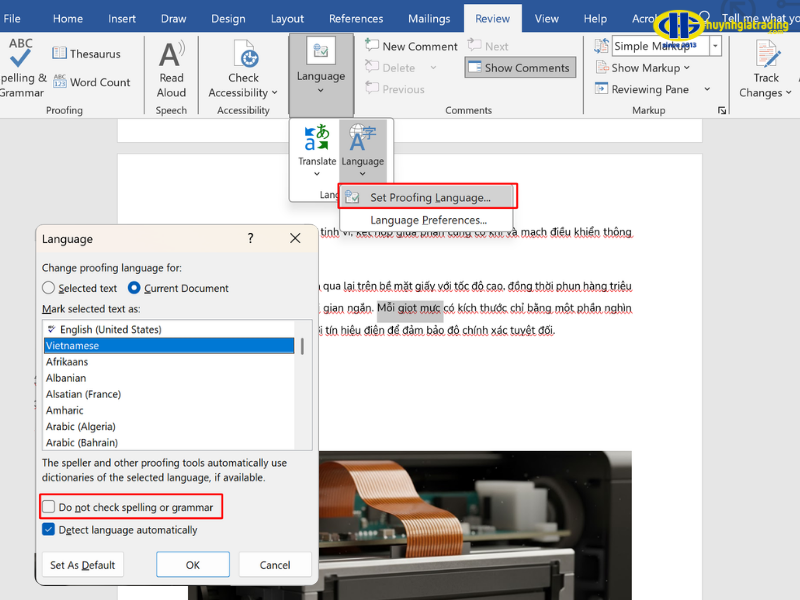Click OK in the Language dialog

point(193,565)
